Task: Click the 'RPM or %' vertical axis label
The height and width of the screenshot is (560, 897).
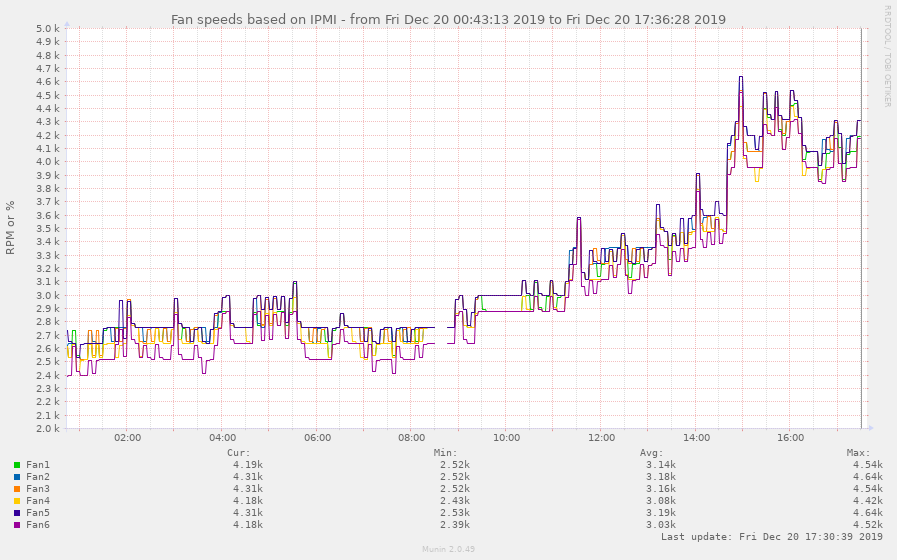Action: [10, 227]
